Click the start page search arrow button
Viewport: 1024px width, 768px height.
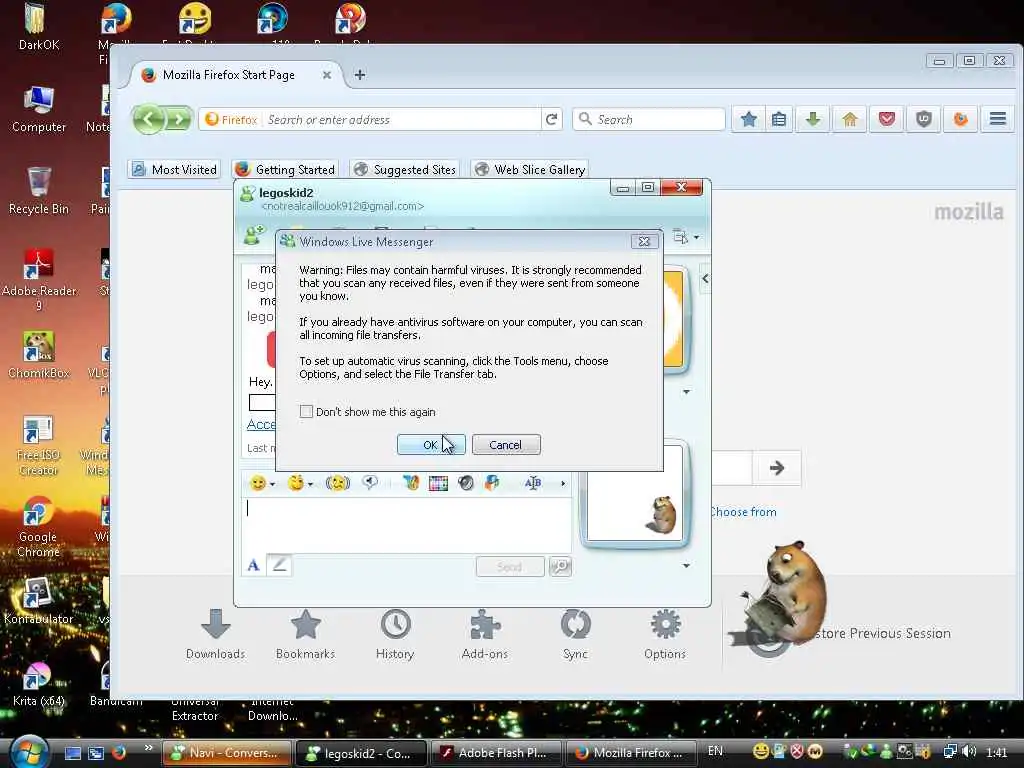pos(776,468)
